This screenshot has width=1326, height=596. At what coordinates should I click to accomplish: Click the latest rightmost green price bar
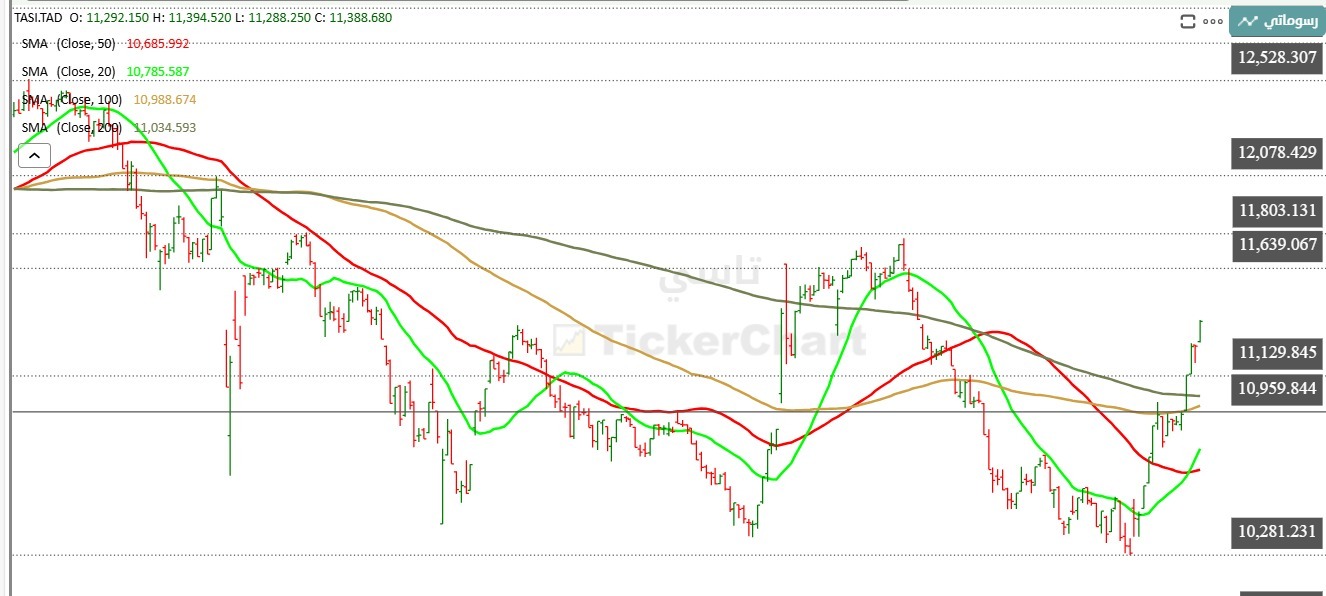point(1200,331)
